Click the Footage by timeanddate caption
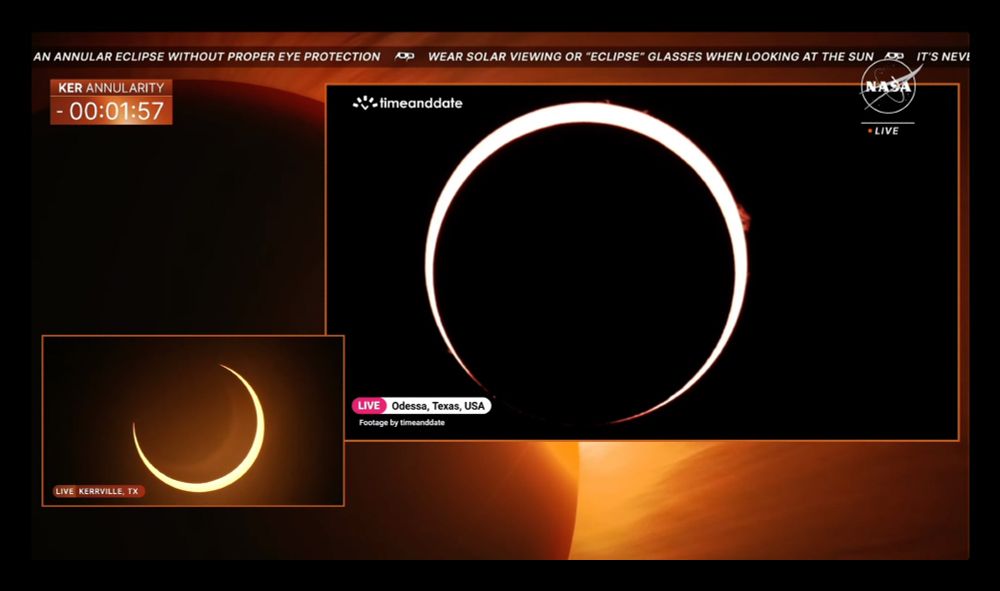 pyautogui.click(x=402, y=423)
